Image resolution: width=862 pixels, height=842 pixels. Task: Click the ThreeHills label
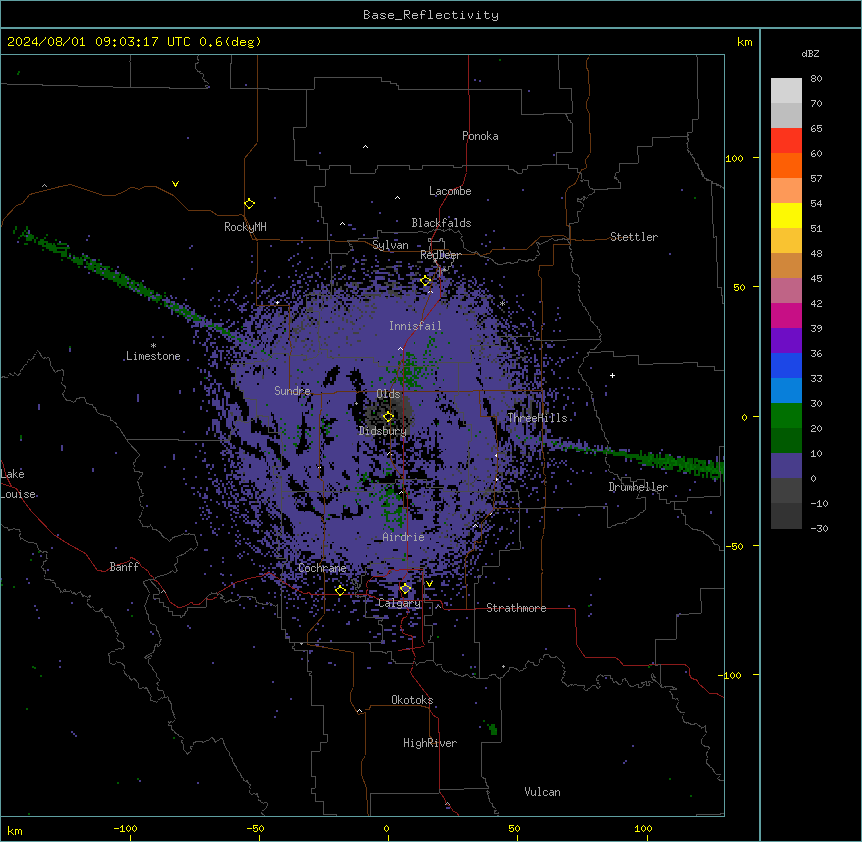[x=537, y=418]
